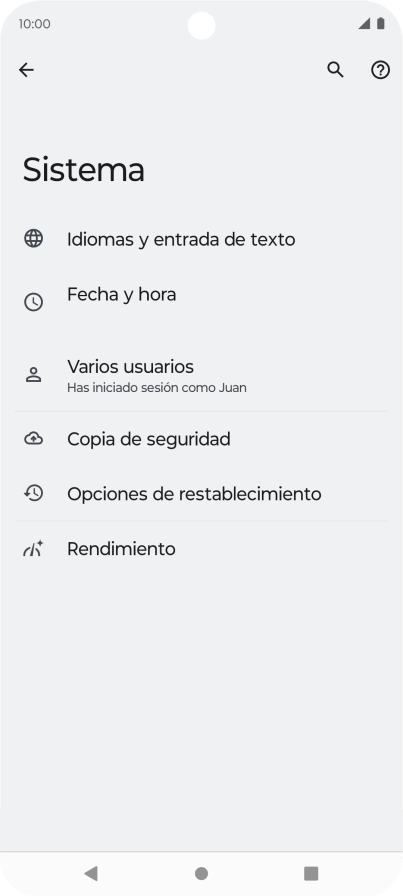The image size is (403, 896).
Task: Tap 'Has iniciado sesión como Juan' subtitle
Action: click(x=157, y=388)
